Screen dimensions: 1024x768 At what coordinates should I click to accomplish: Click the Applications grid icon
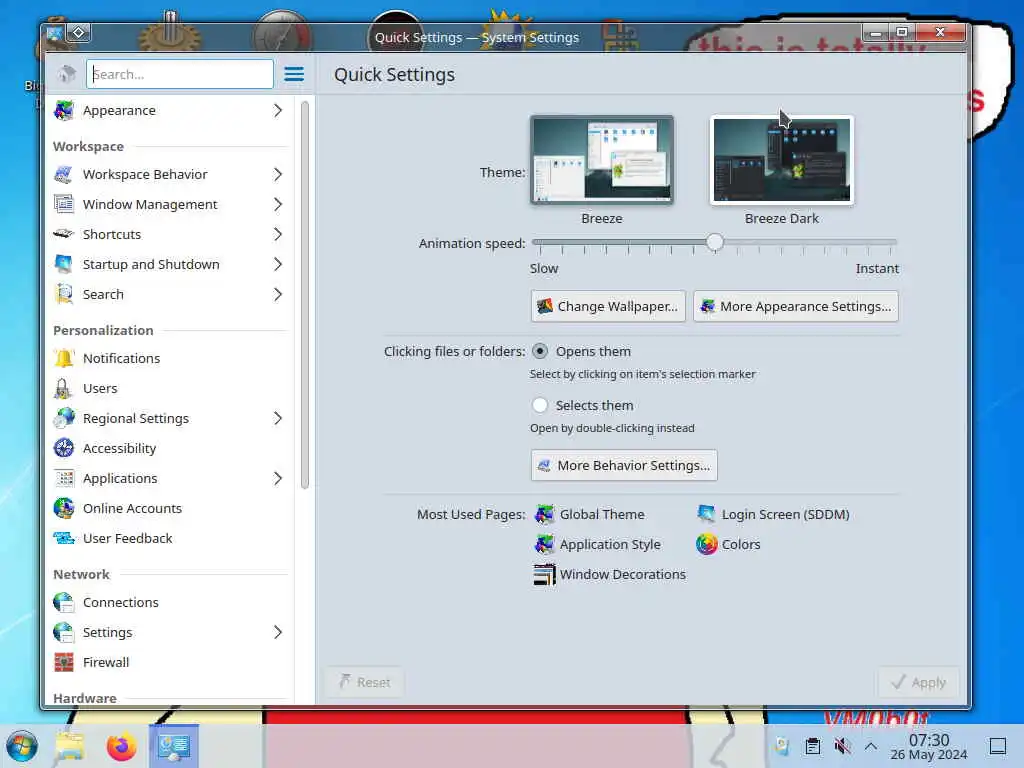pyautogui.click(x=64, y=478)
